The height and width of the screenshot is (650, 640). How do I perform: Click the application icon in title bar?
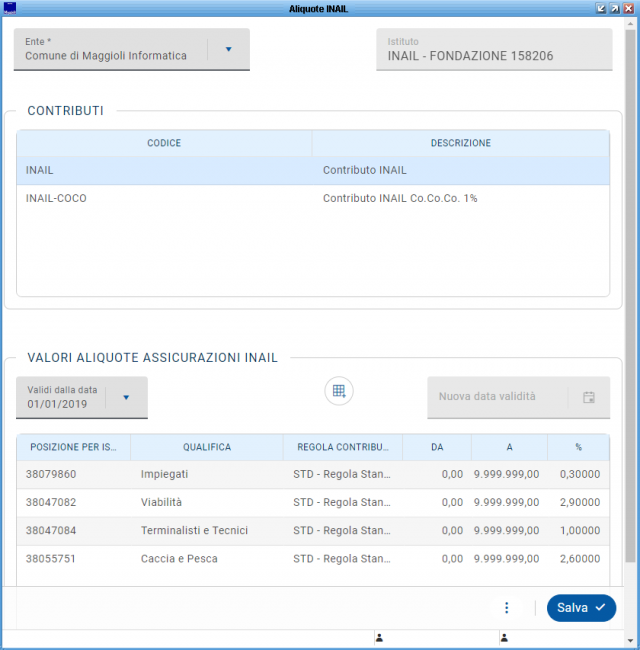click(10, 8)
